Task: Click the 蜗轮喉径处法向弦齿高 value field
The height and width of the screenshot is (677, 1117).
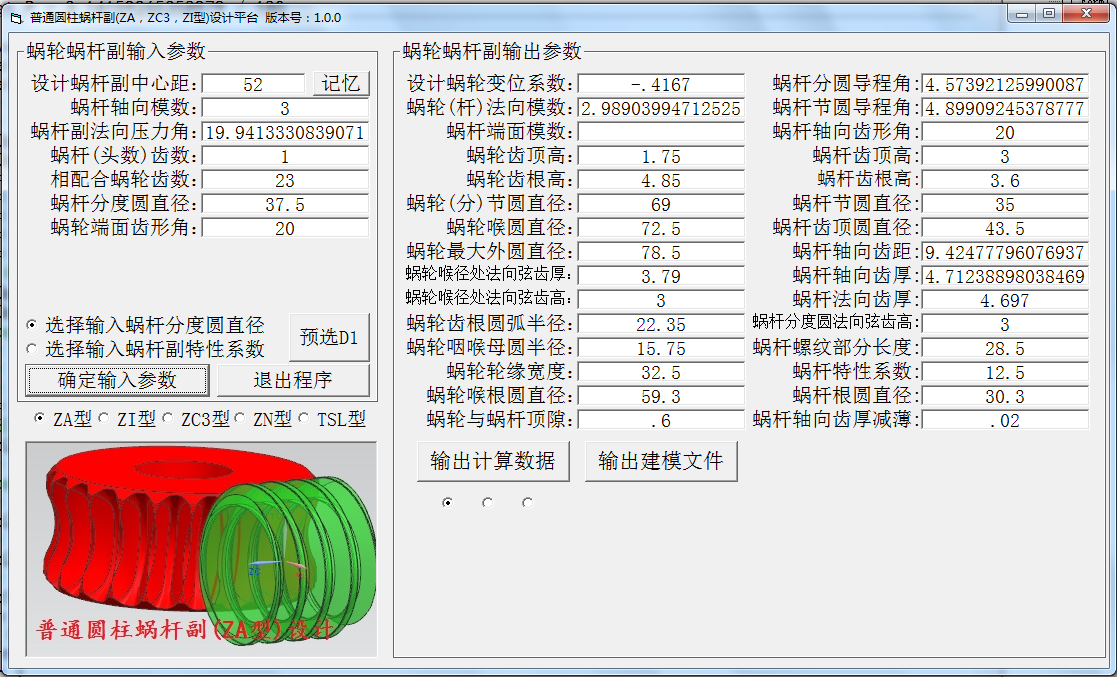Action: (661, 300)
